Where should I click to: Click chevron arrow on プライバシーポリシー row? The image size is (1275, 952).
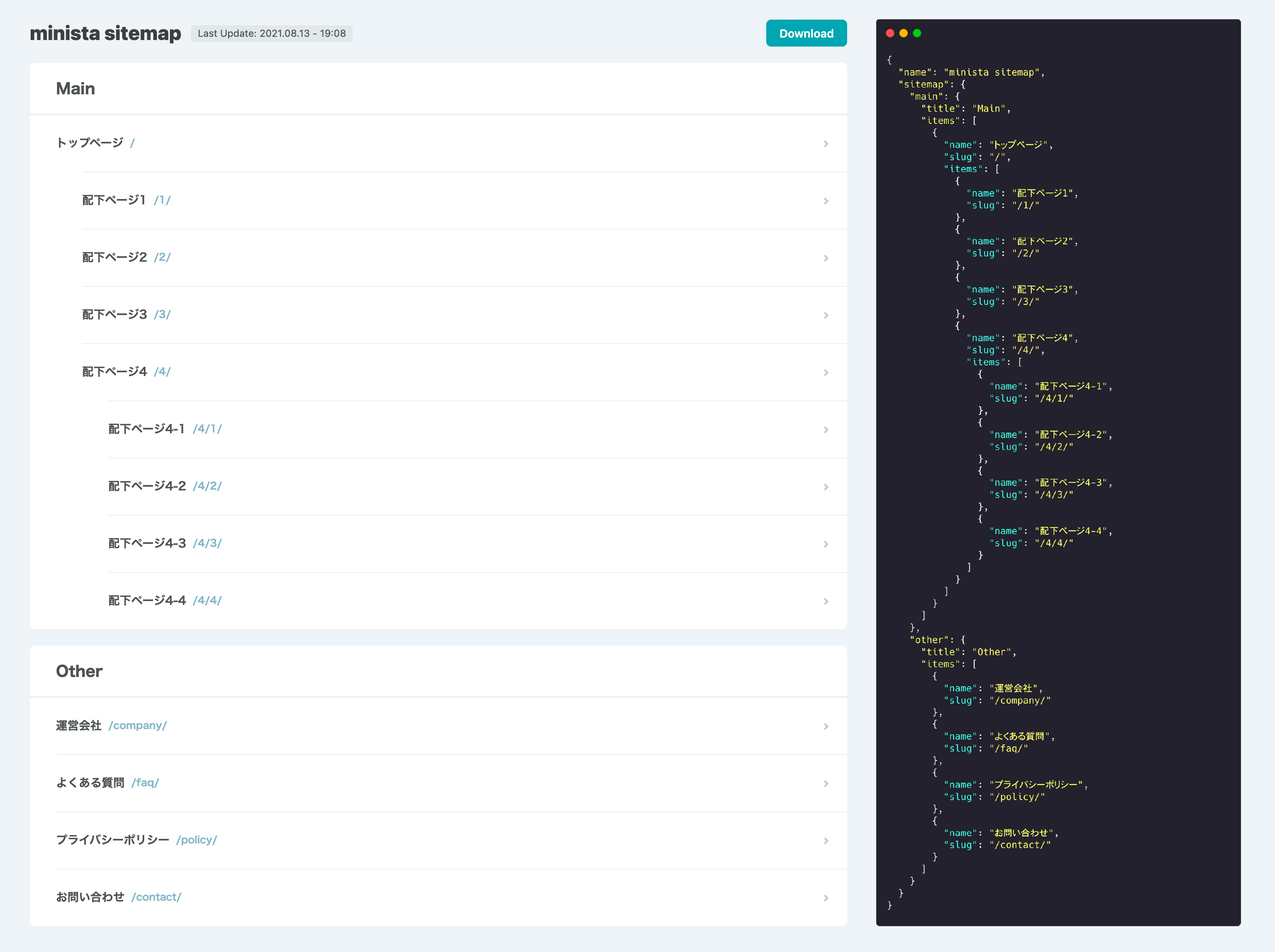[x=825, y=841]
